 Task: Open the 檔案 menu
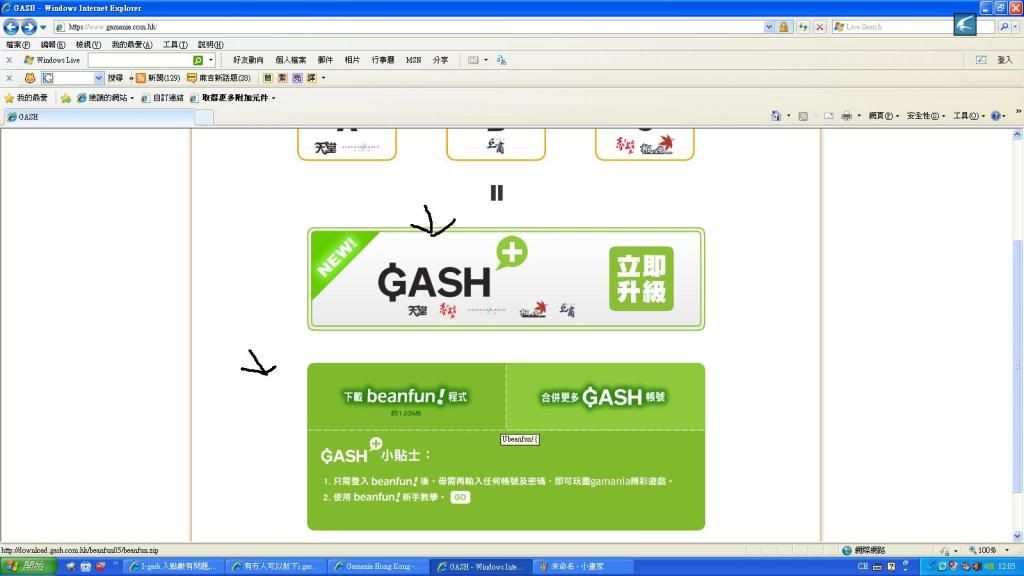point(18,45)
